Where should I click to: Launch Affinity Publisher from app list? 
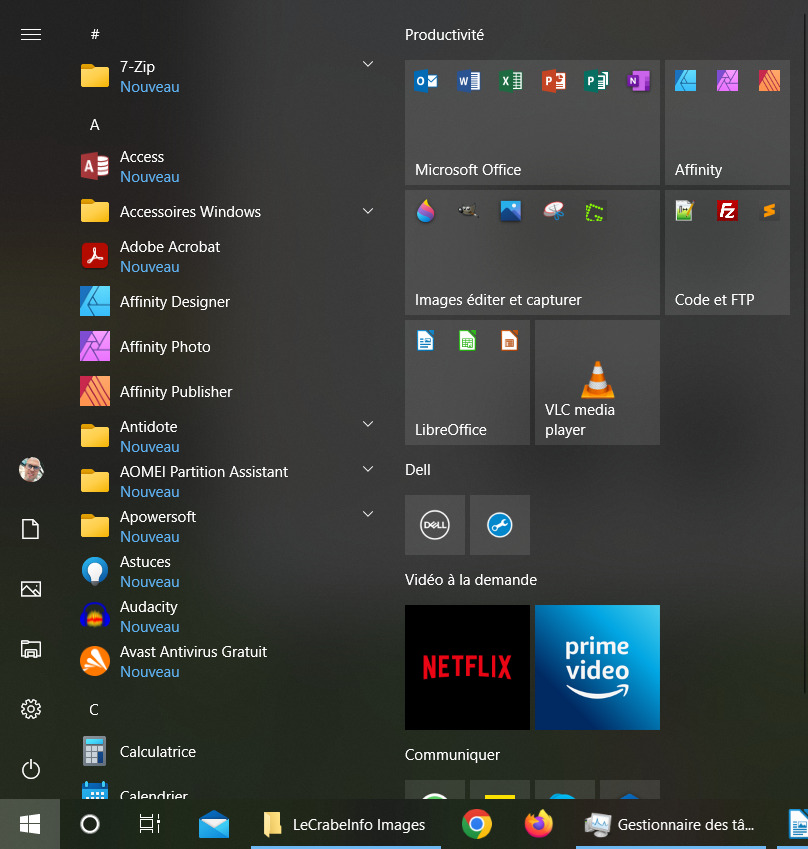(227, 391)
